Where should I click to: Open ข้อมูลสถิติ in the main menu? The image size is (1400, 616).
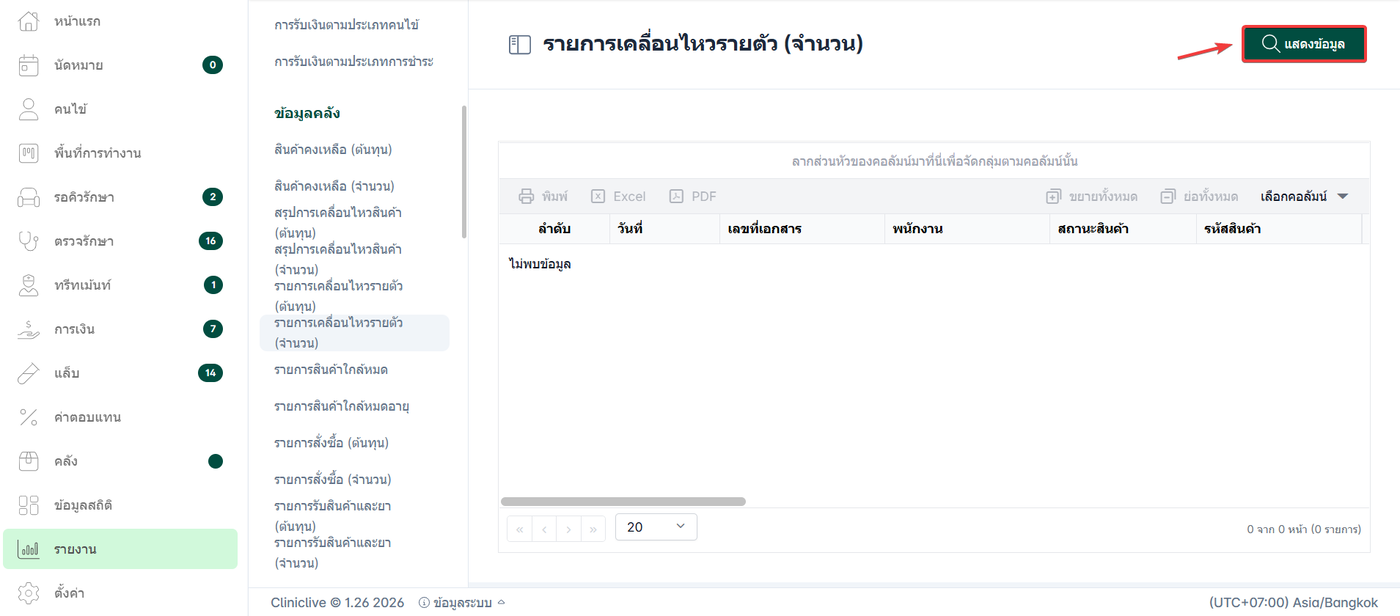[x=120, y=505]
